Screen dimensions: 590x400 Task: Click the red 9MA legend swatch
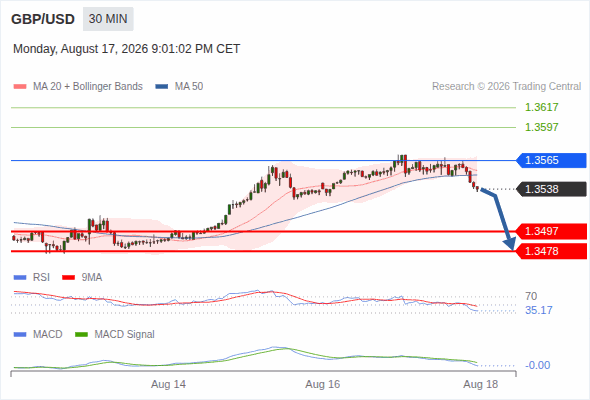pos(68,278)
